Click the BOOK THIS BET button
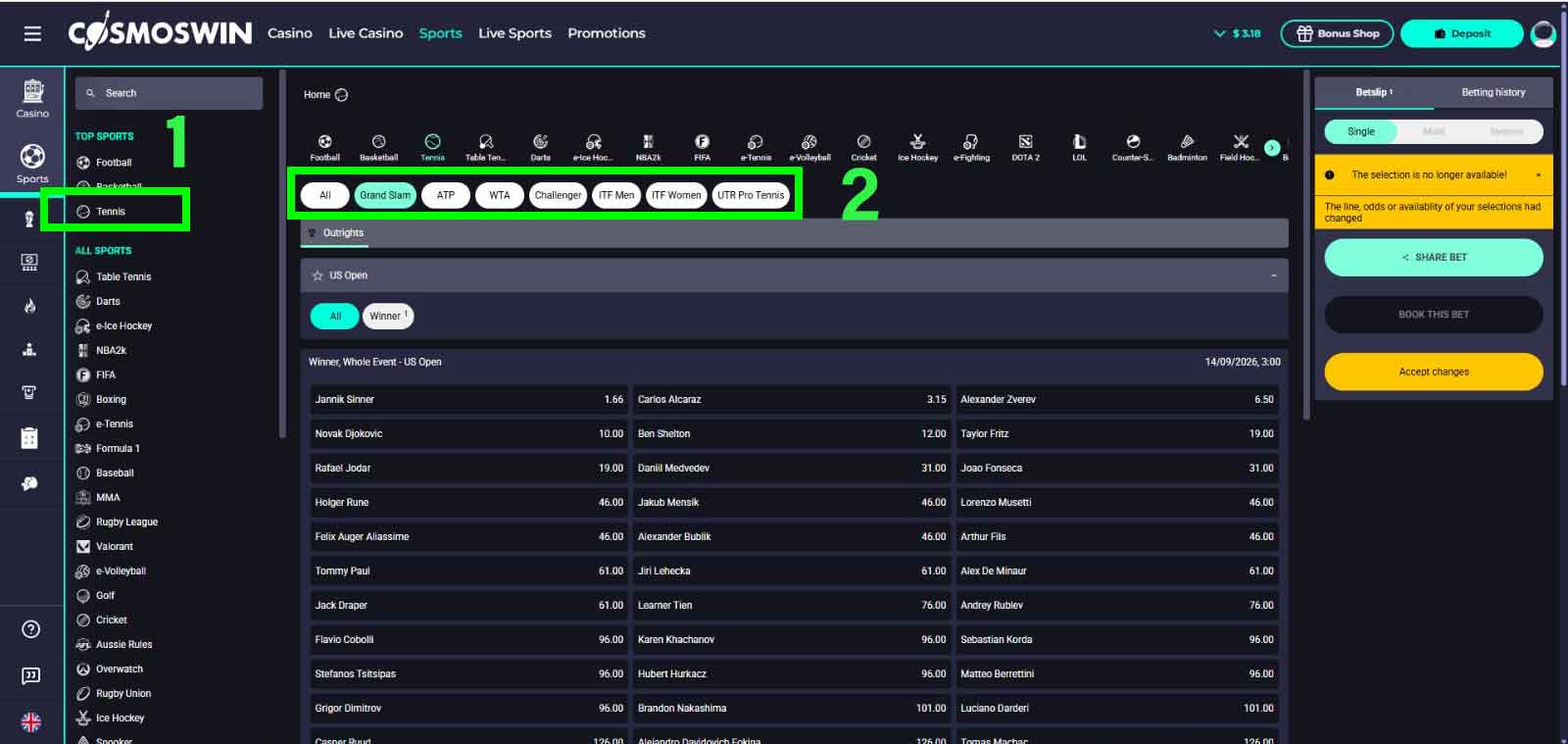Viewport: 1568px width, 744px height. [x=1434, y=315]
